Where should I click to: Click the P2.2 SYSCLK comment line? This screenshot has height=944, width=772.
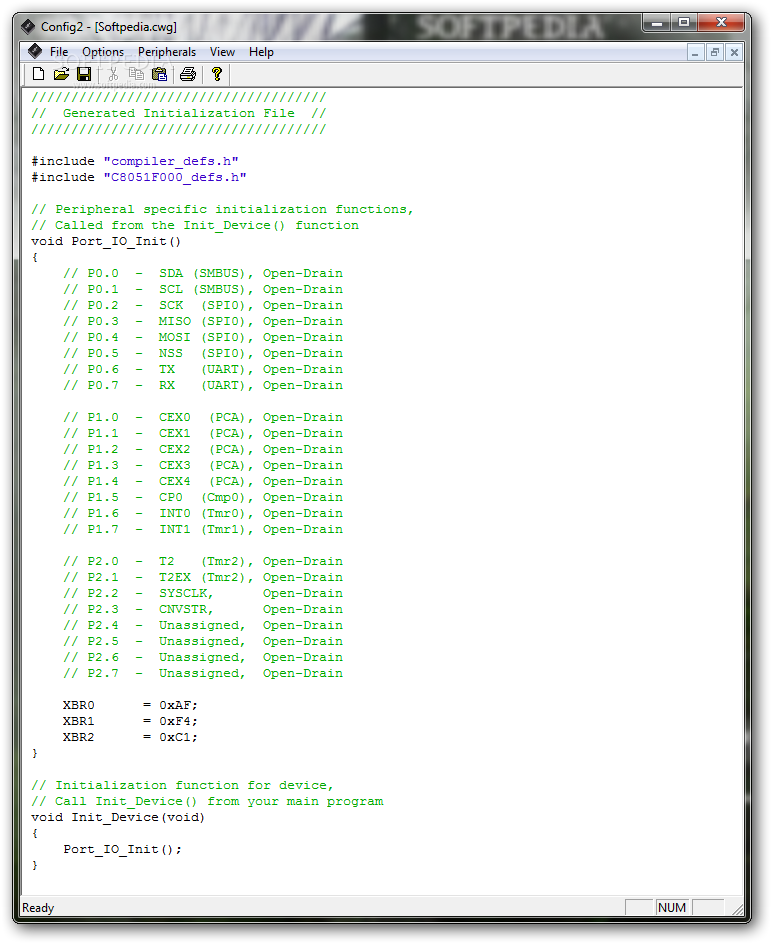203,593
